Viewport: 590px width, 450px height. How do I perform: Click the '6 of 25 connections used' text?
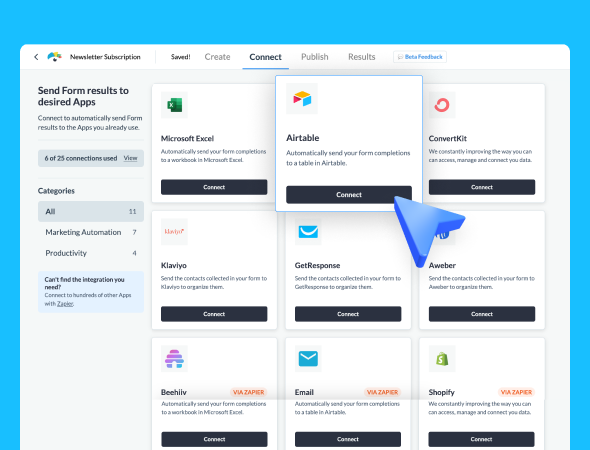point(81,158)
